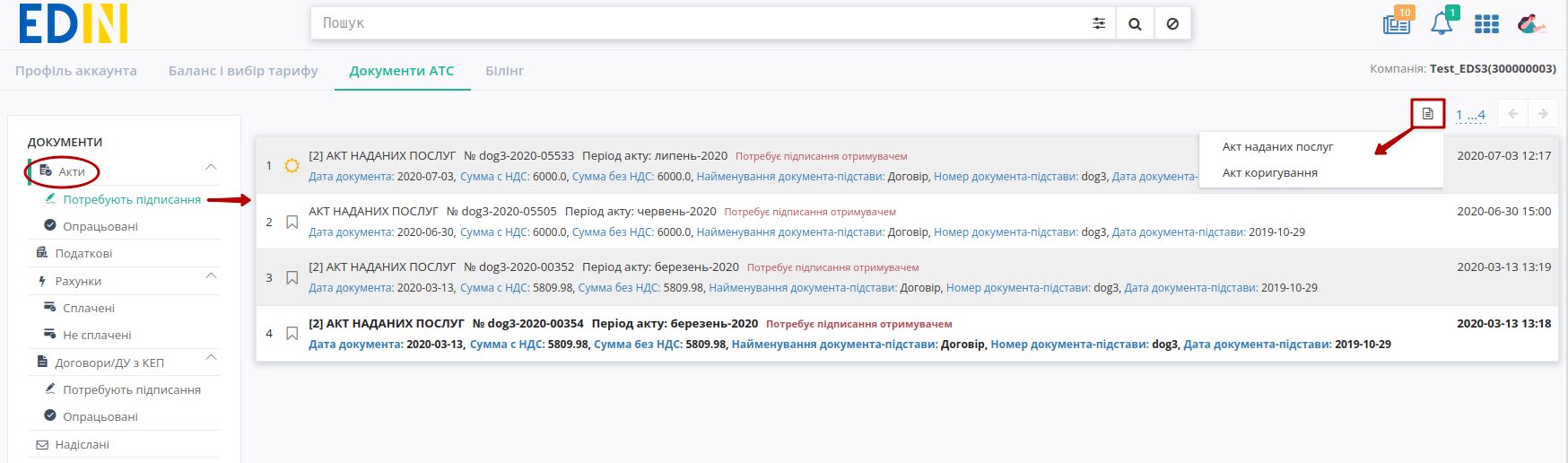
Task: Click the pencil icon under Акти
Action: 50,198
